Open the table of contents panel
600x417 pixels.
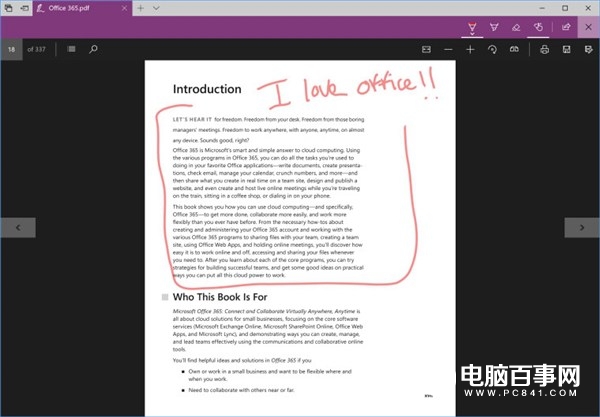click(x=71, y=49)
